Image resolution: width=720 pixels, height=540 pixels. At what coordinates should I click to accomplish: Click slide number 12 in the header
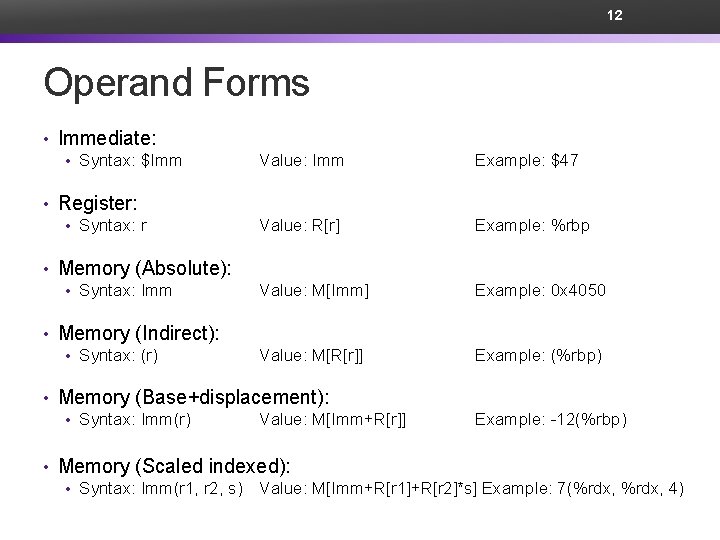(x=614, y=15)
